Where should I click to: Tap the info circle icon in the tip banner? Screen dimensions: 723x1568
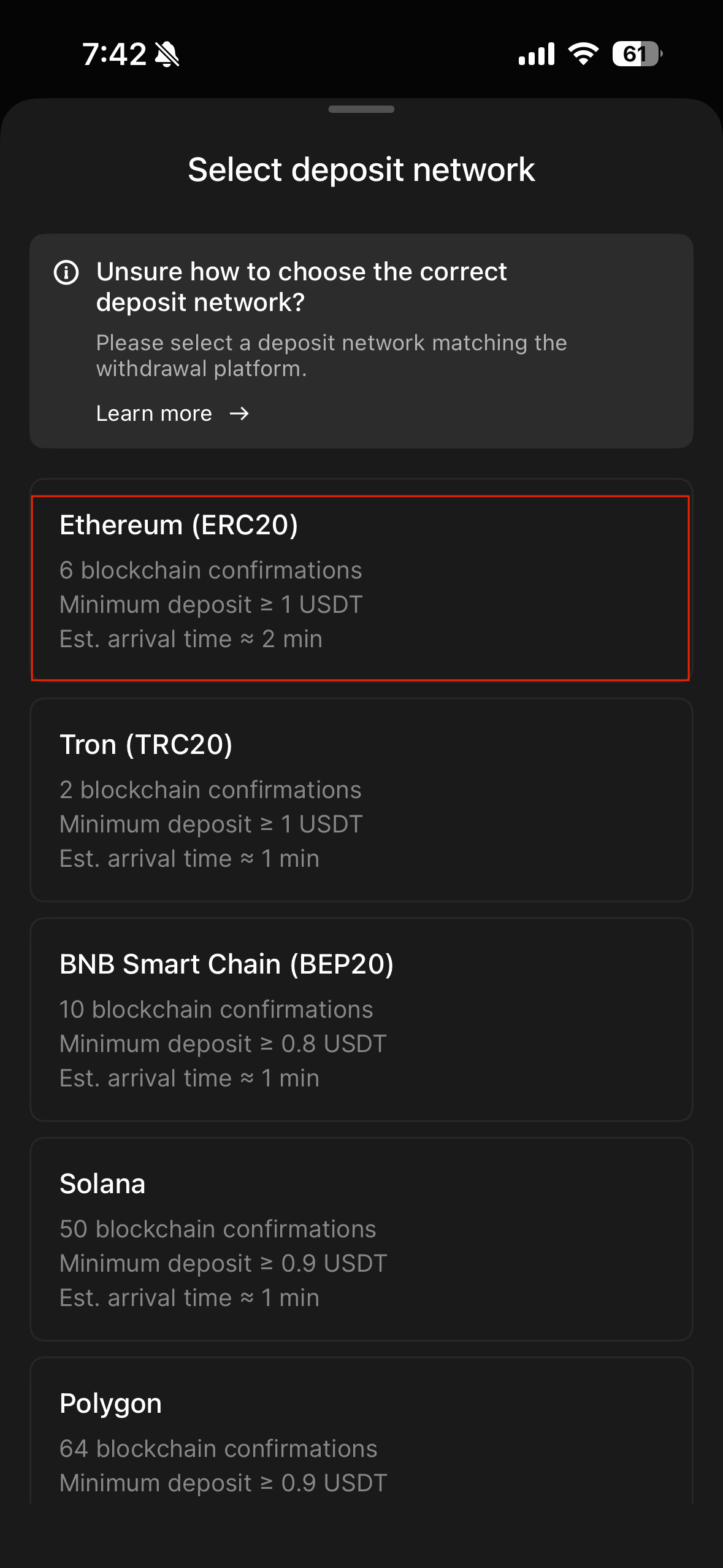click(66, 272)
